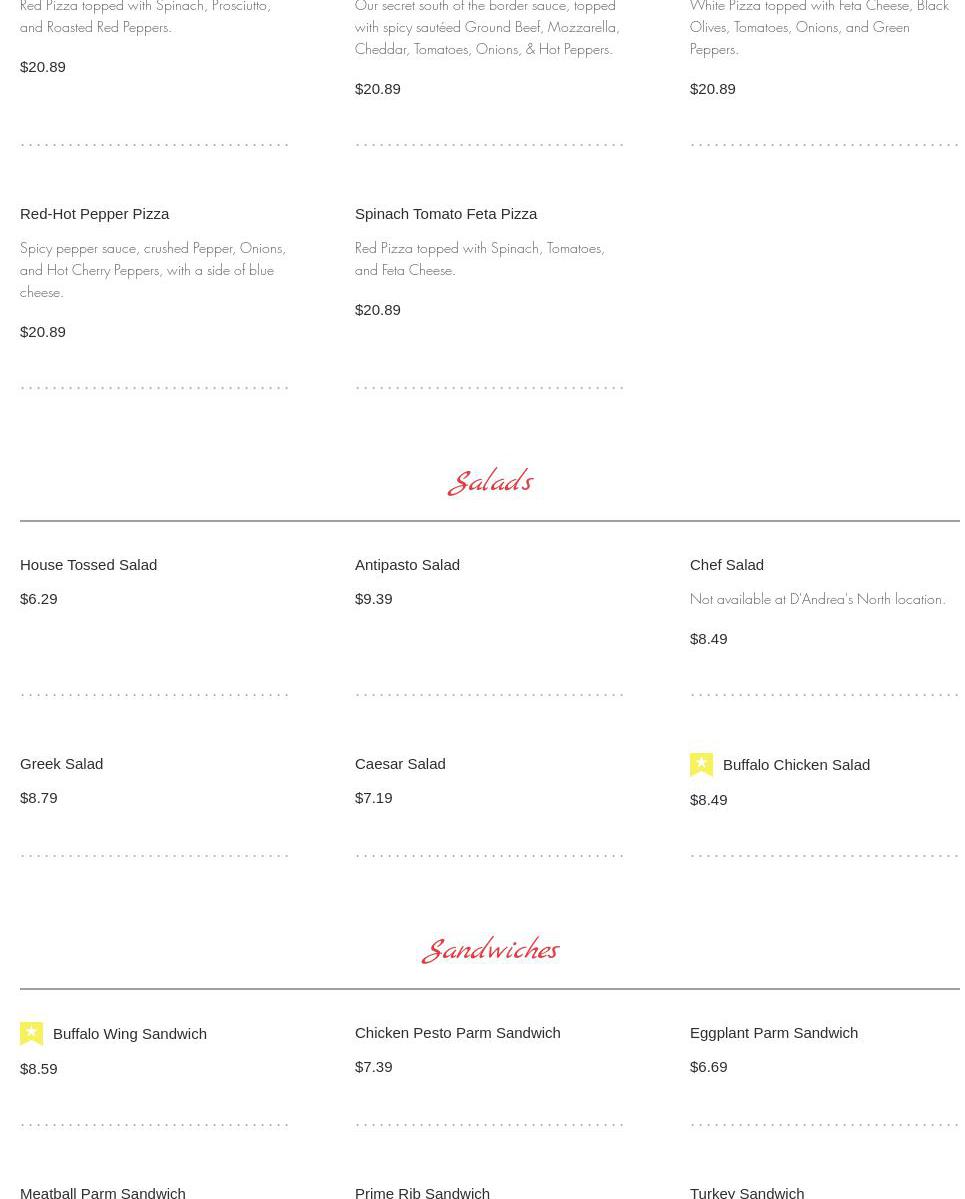Select the Spinach Tomato Feta Pizza title
The height and width of the screenshot is (1199, 965).
(445, 214)
